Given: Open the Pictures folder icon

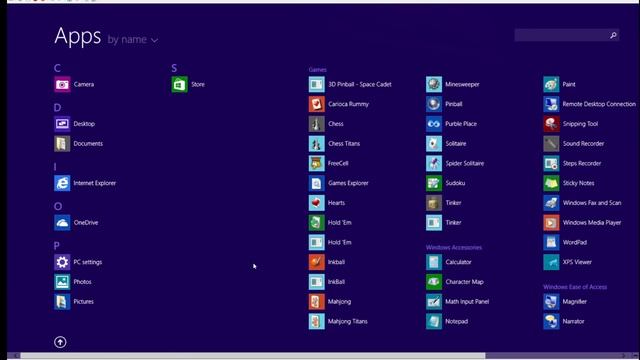Looking at the screenshot, I should coord(62,302).
